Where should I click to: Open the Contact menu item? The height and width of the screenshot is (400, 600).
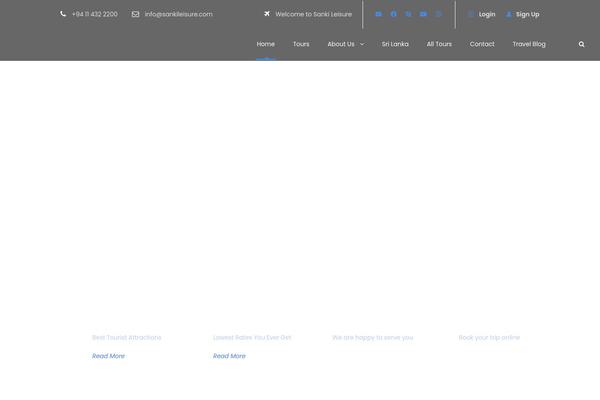(482, 44)
